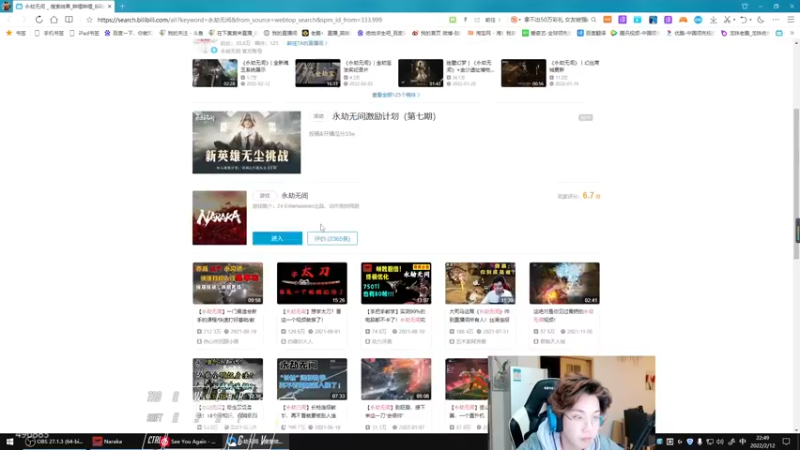Show more bookmarks with chevron overflow

pos(792,33)
